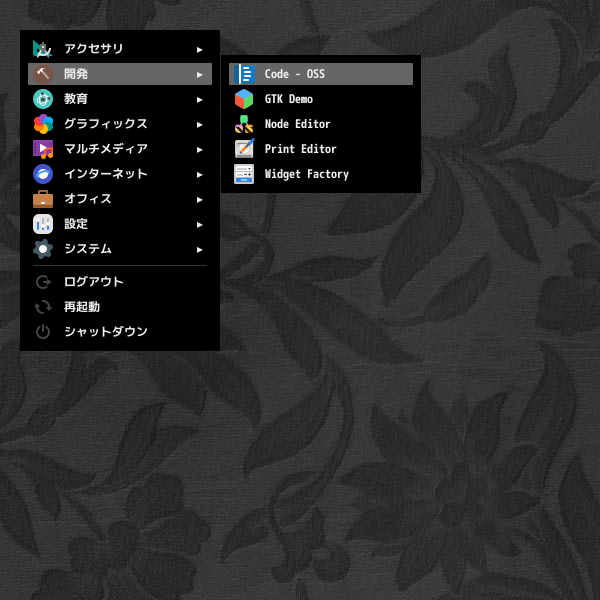Launch GTK Demo
This screenshot has height=600, width=600.
(x=321, y=99)
